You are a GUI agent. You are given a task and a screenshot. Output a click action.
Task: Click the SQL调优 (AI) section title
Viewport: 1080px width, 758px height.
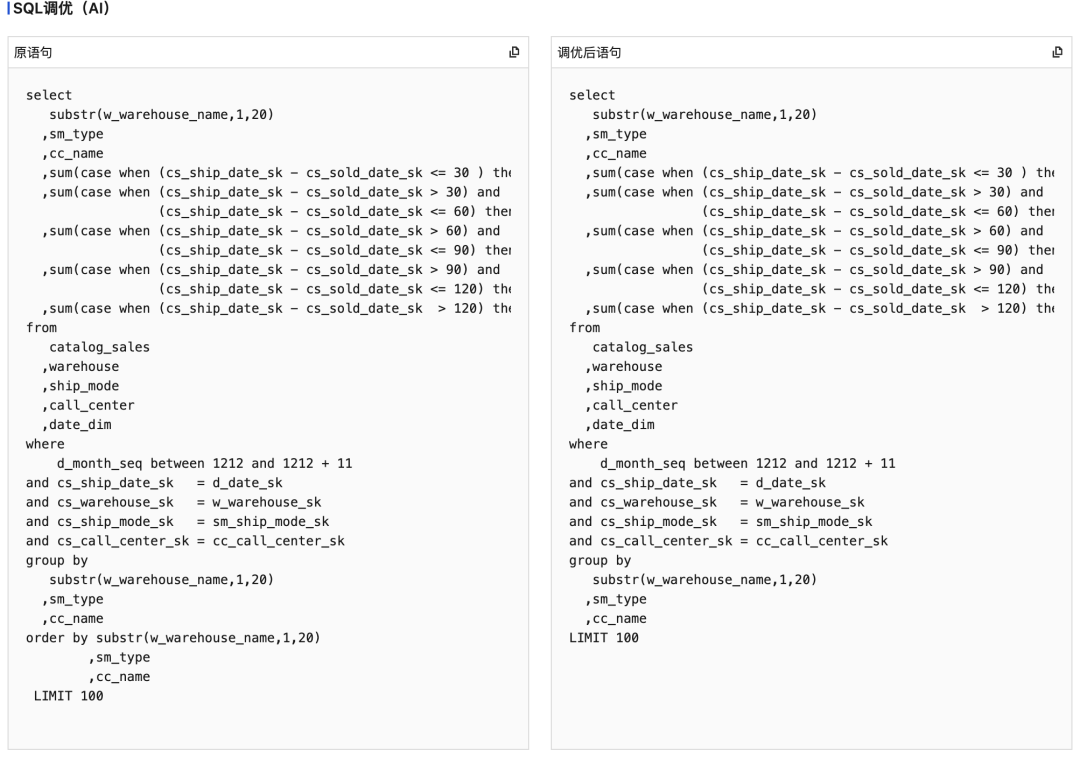click(x=61, y=9)
